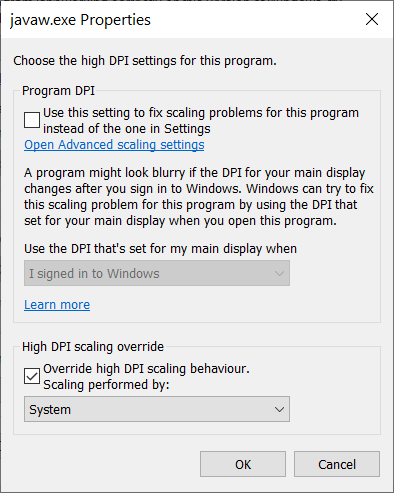
Task: Select the 'Program DPI' group label
Action: coord(58,91)
